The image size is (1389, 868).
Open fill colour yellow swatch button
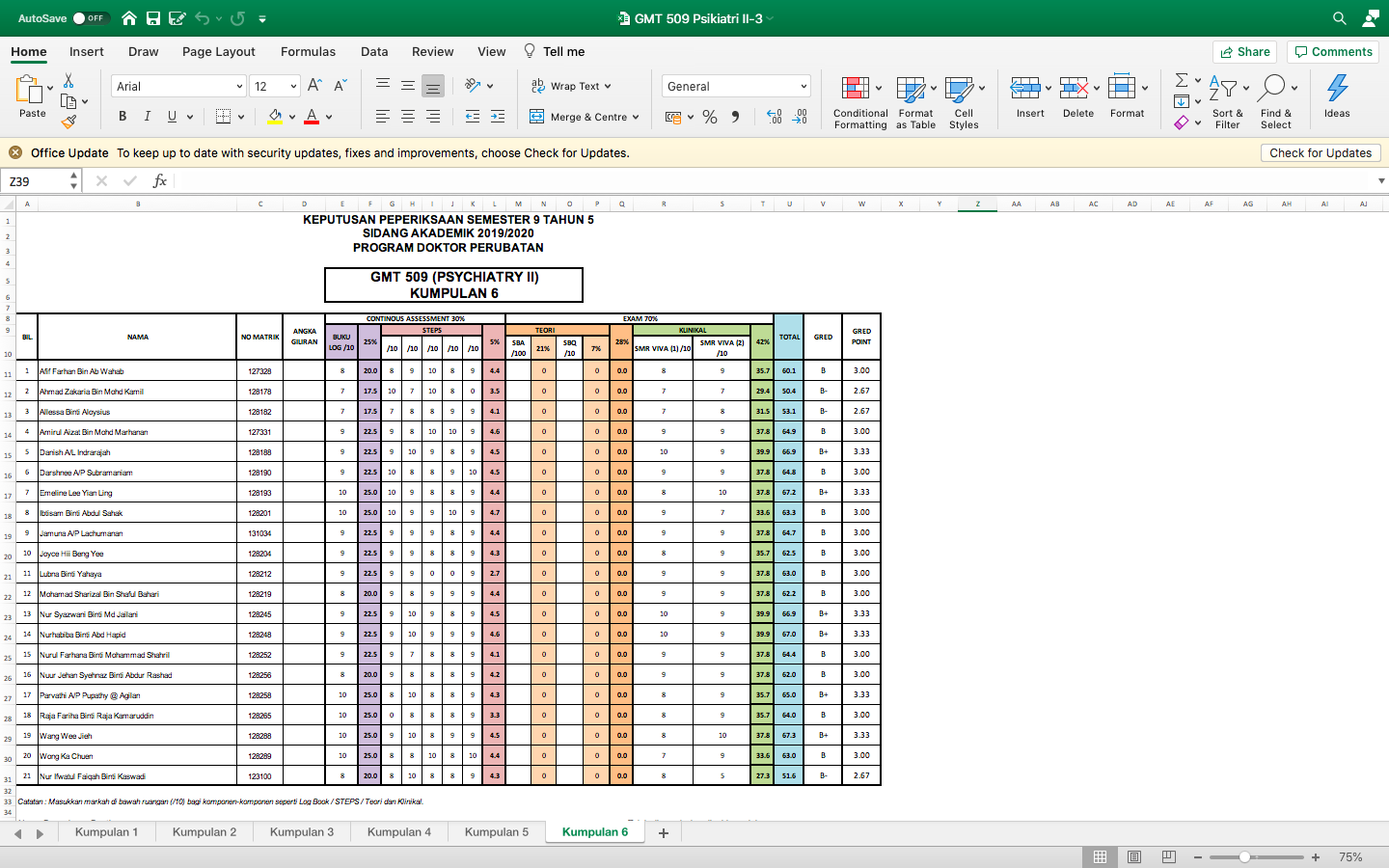pos(275,117)
